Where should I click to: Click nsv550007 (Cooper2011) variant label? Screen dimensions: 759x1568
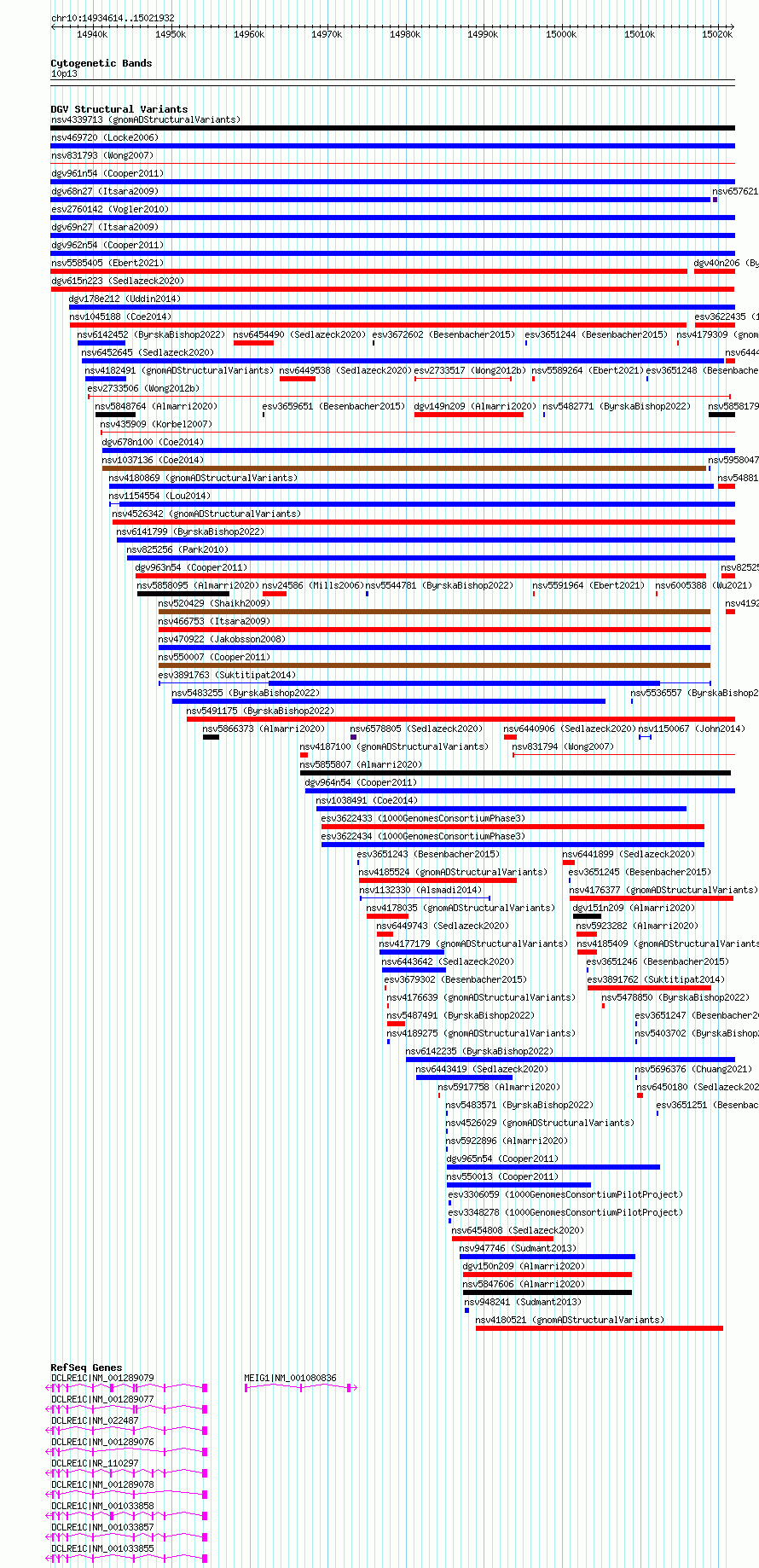coord(214,657)
